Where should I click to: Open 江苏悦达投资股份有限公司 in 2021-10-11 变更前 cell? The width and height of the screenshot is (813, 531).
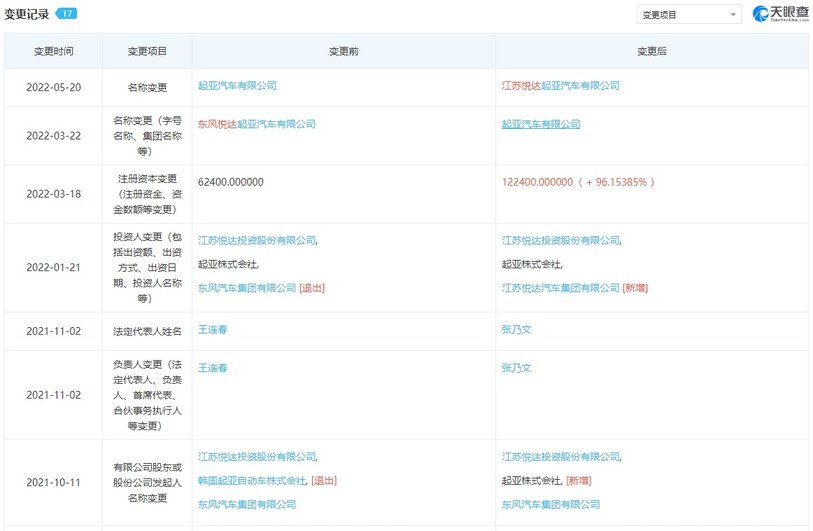pos(257,457)
